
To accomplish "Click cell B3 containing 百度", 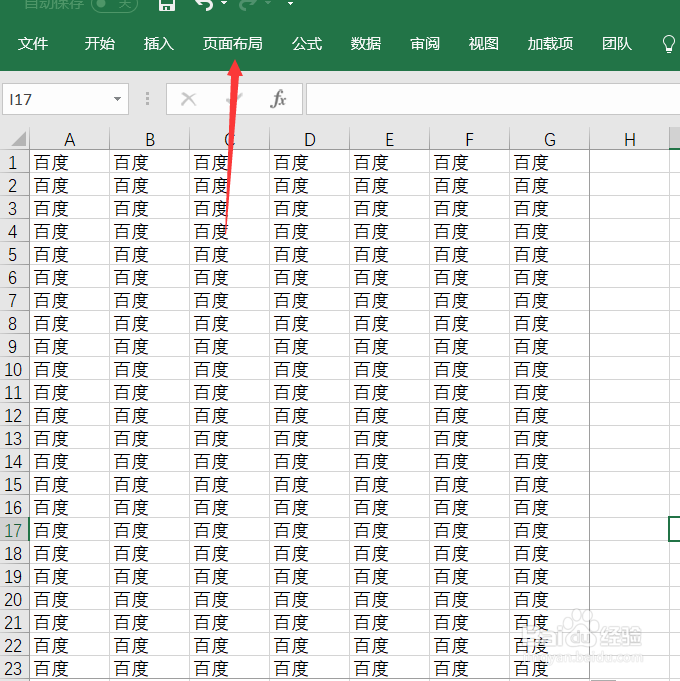I will click(149, 208).
